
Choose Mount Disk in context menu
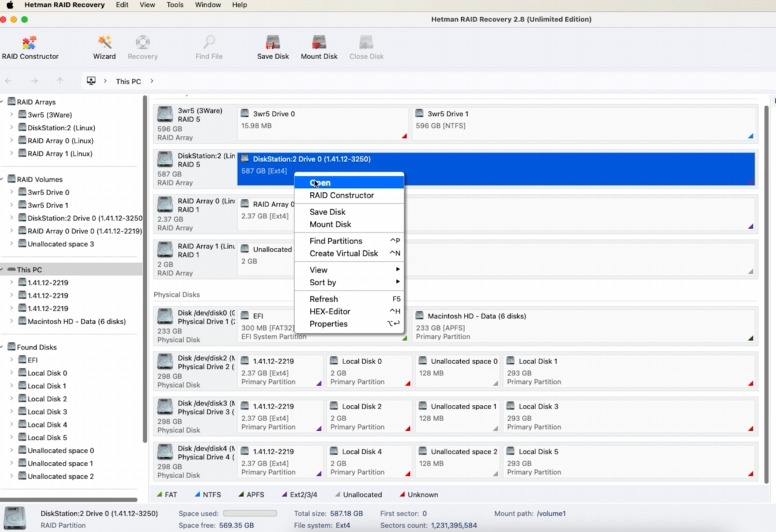click(x=349, y=224)
